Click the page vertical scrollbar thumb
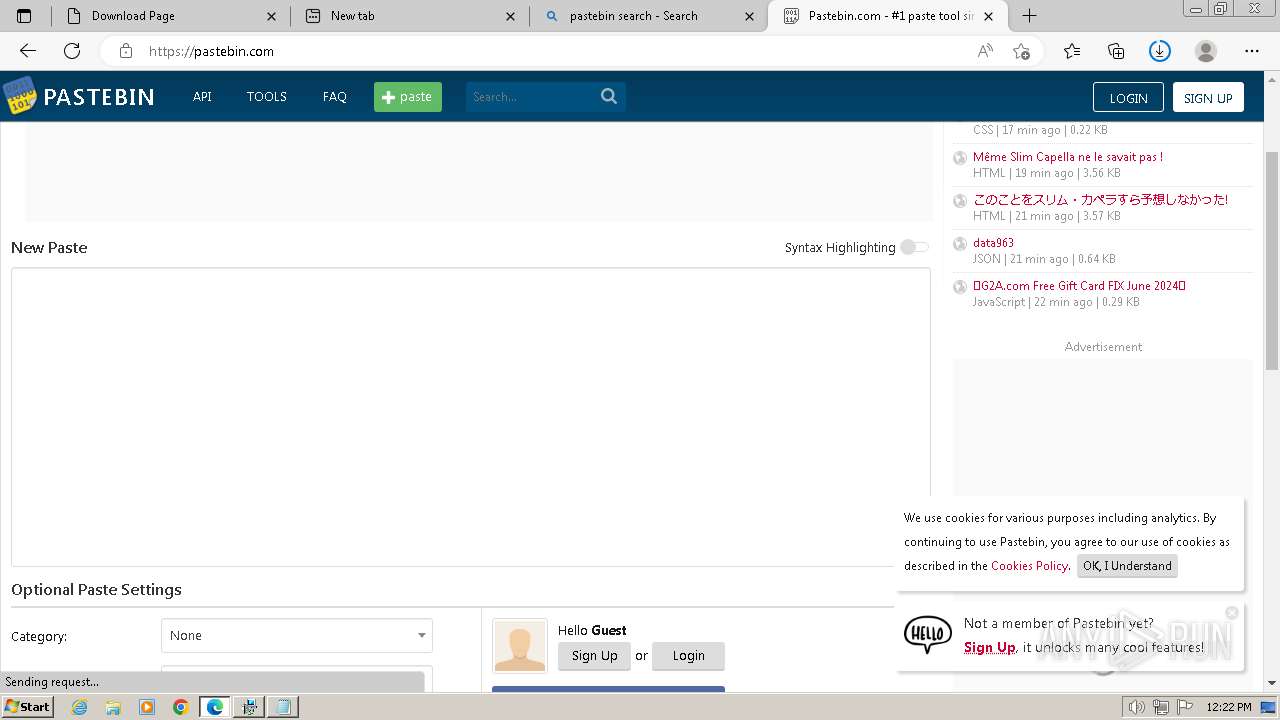The image size is (1280, 720). [1272, 260]
